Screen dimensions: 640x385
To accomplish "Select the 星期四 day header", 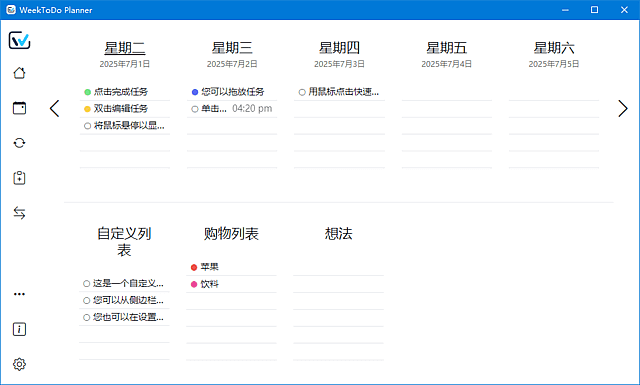I will pos(339,48).
